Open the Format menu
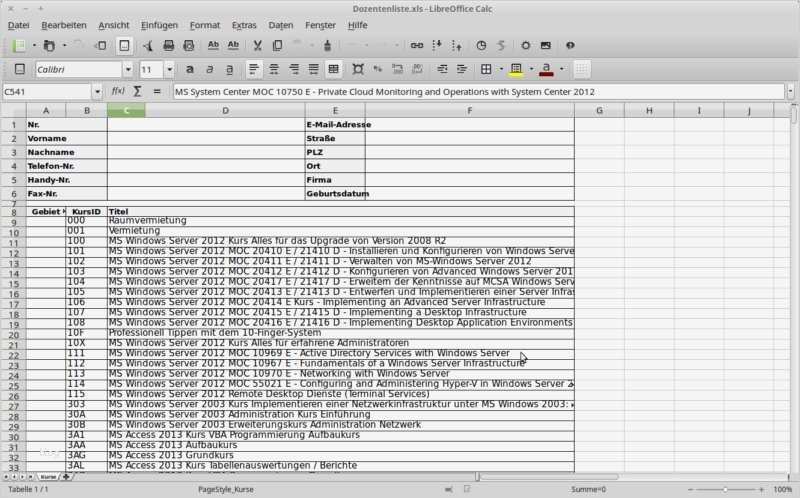Screen dimensions: 800x498 click(x=205, y=25)
